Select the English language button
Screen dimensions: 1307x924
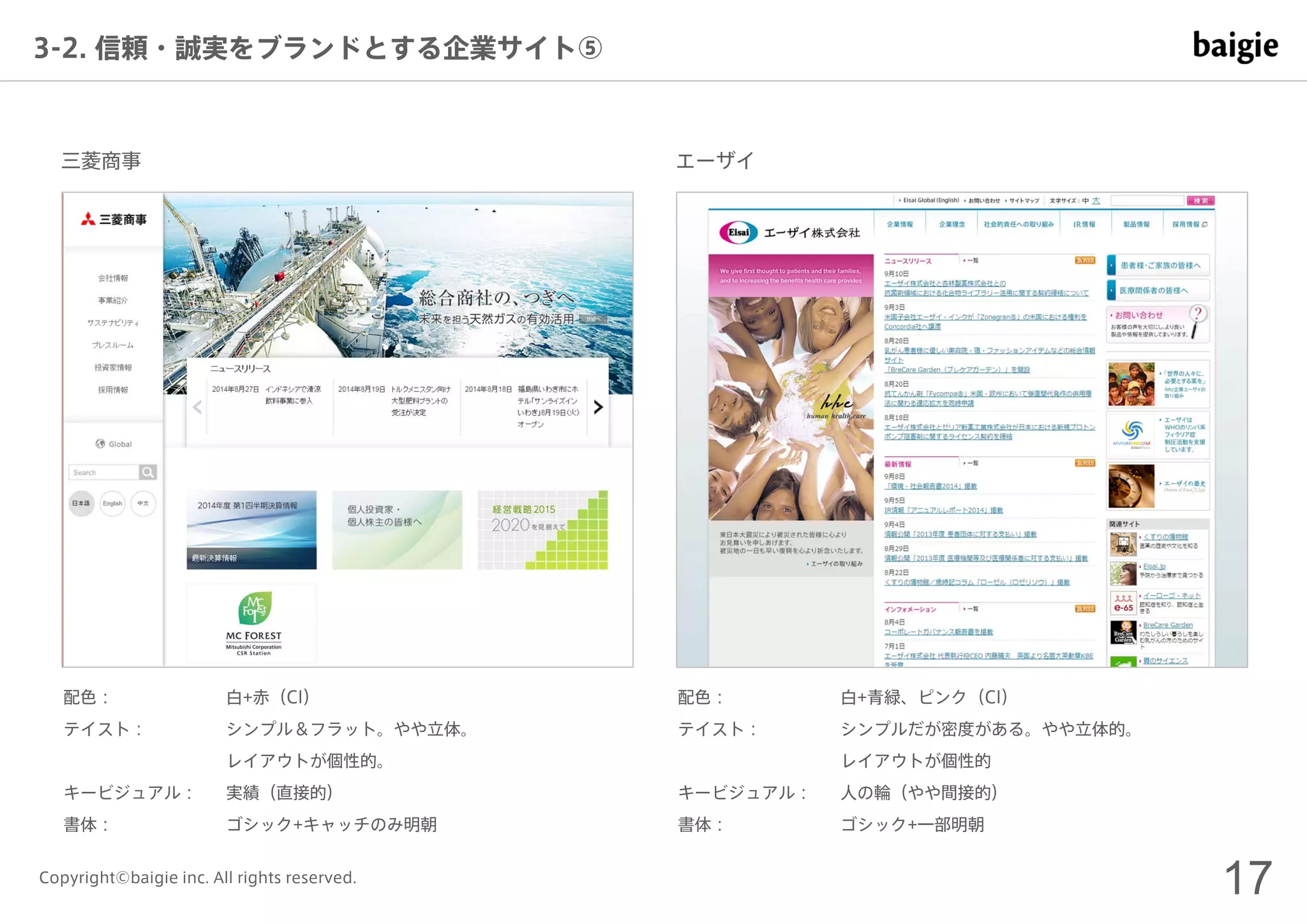coord(112,503)
